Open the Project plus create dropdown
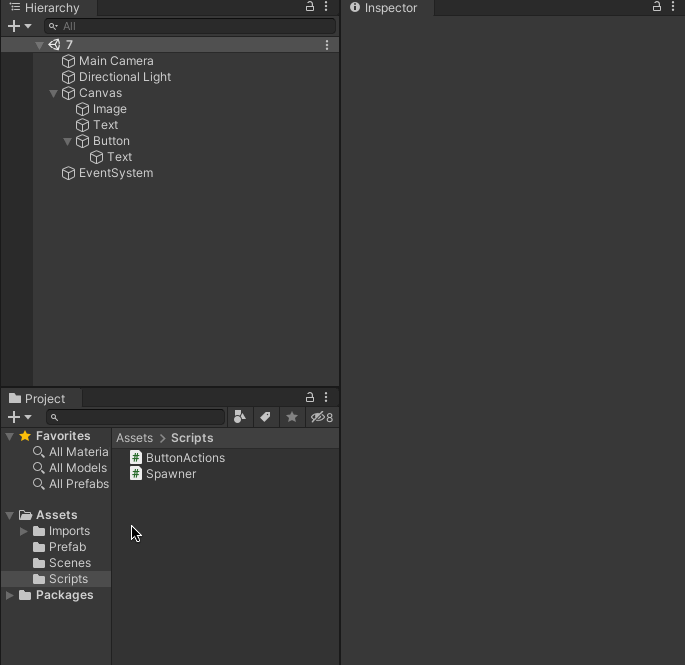This screenshot has width=685, height=665. [x=19, y=417]
